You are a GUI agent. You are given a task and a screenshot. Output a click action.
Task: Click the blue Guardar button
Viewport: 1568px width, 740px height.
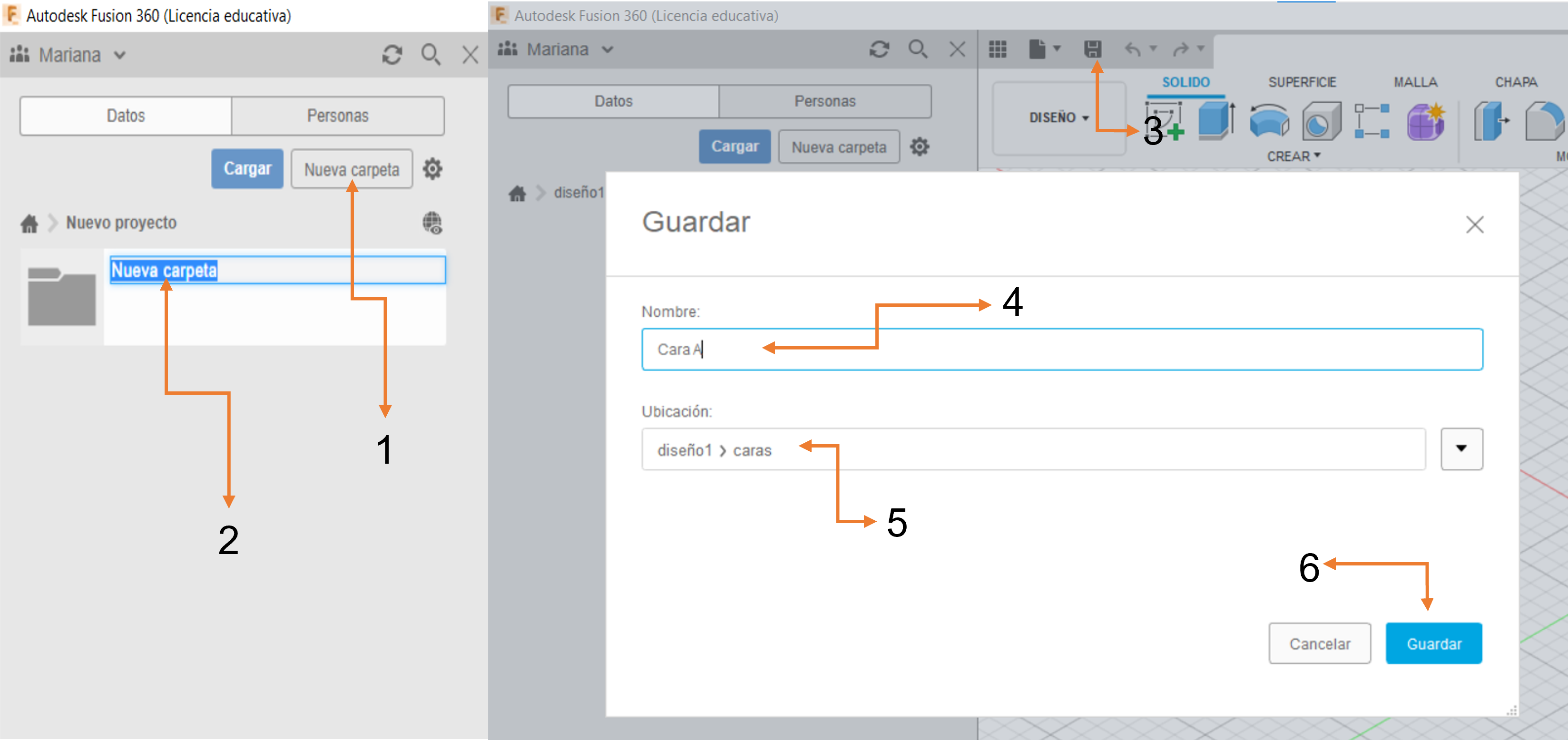tap(1433, 643)
